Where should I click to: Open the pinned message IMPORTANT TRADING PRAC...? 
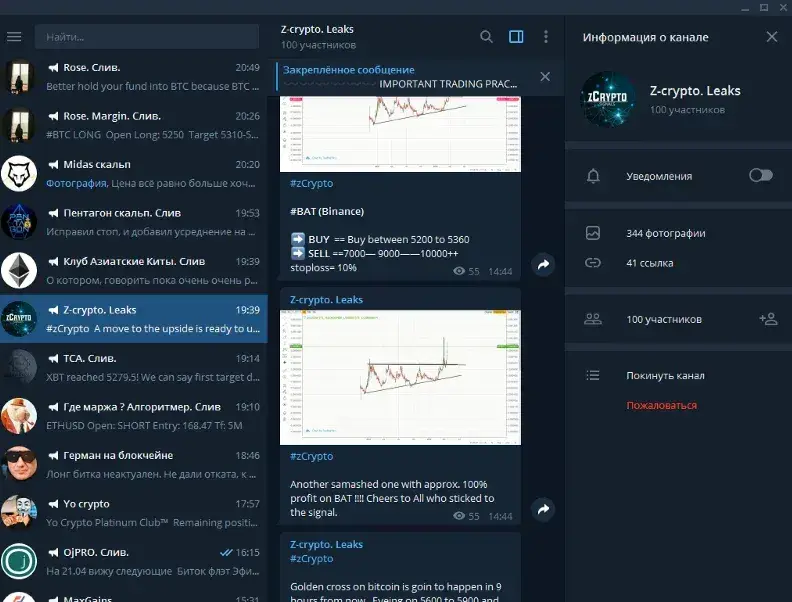point(400,77)
